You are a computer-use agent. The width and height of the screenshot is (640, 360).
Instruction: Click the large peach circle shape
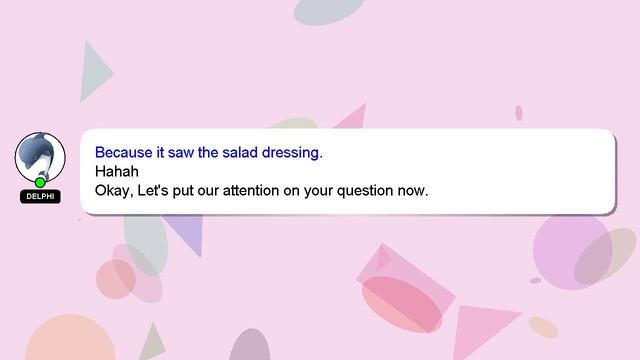pyautogui.click(x=70, y=337)
